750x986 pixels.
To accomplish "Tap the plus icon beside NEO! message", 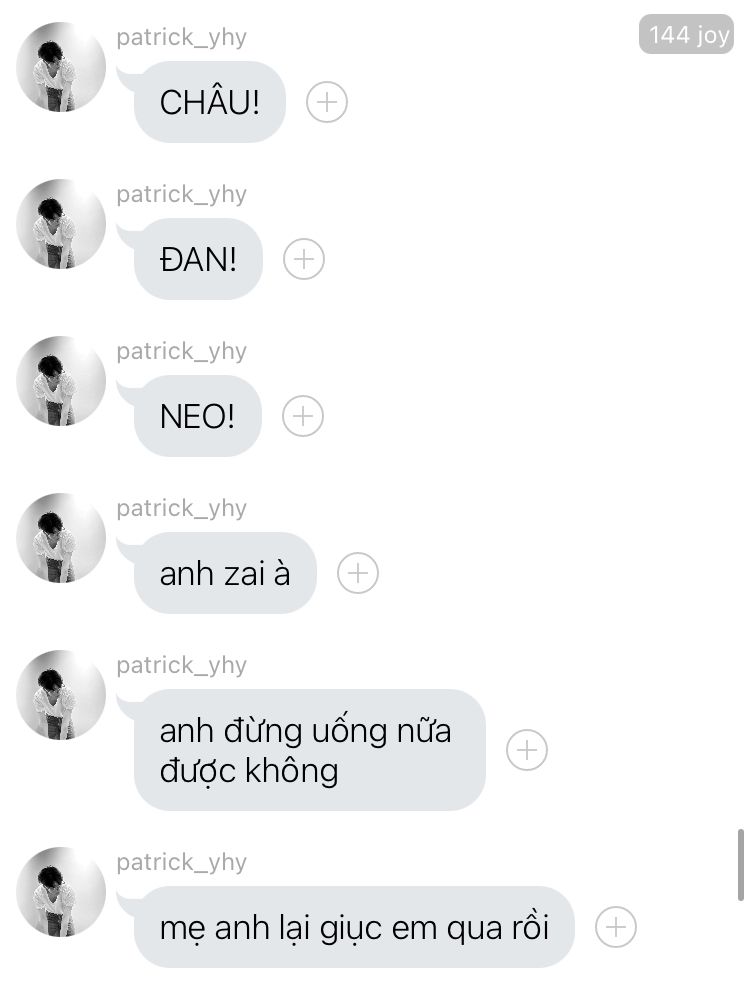I will [302, 416].
